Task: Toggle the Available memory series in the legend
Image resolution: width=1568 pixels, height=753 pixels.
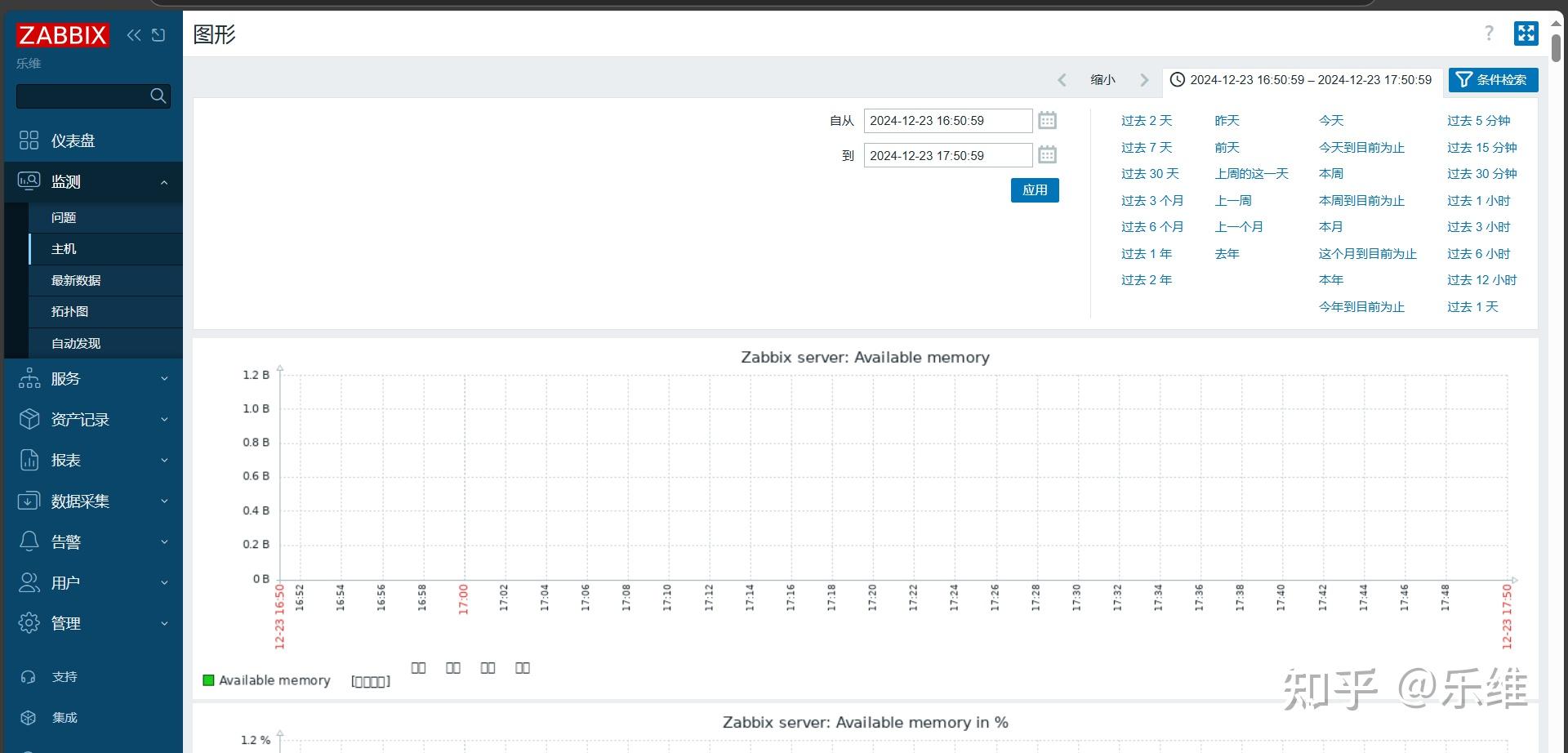Action: click(274, 679)
